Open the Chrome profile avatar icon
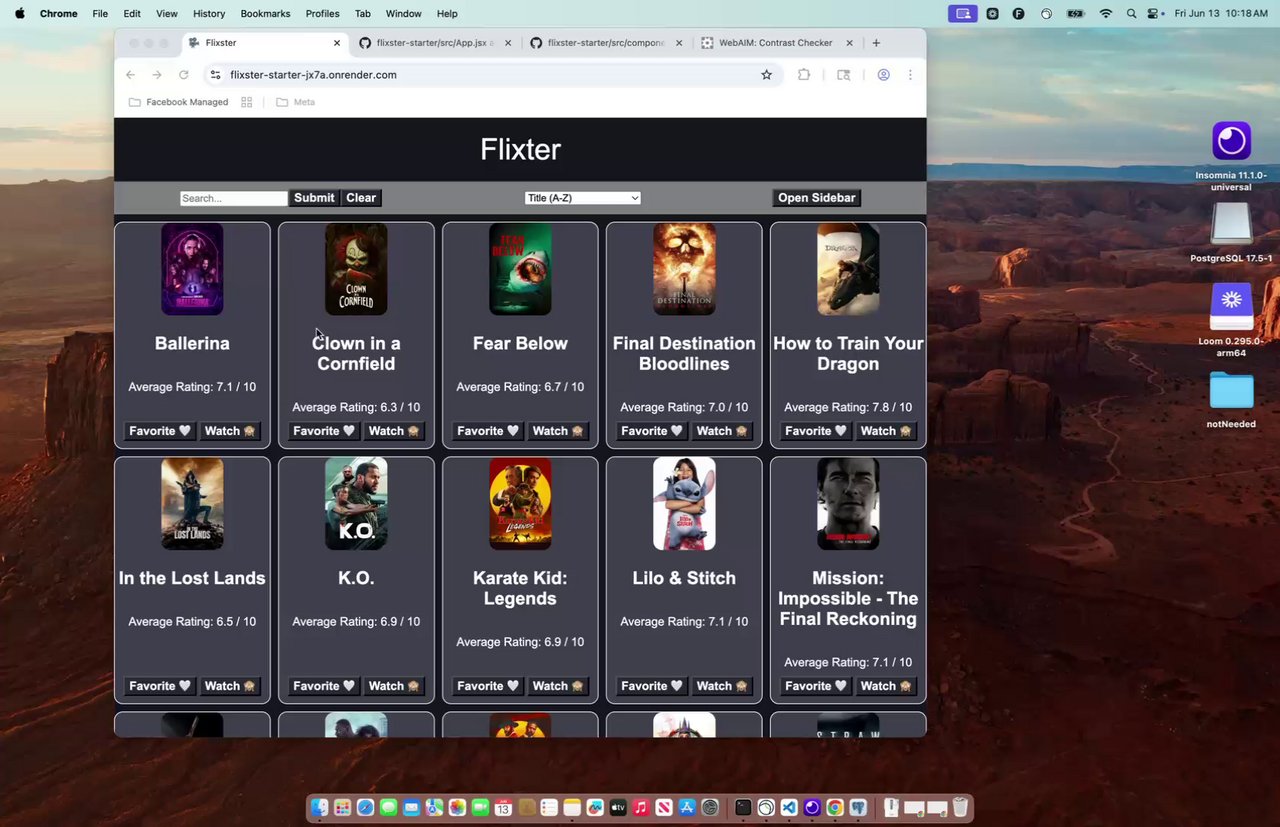This screenshot has width=1280, height=827. (884, 75)
